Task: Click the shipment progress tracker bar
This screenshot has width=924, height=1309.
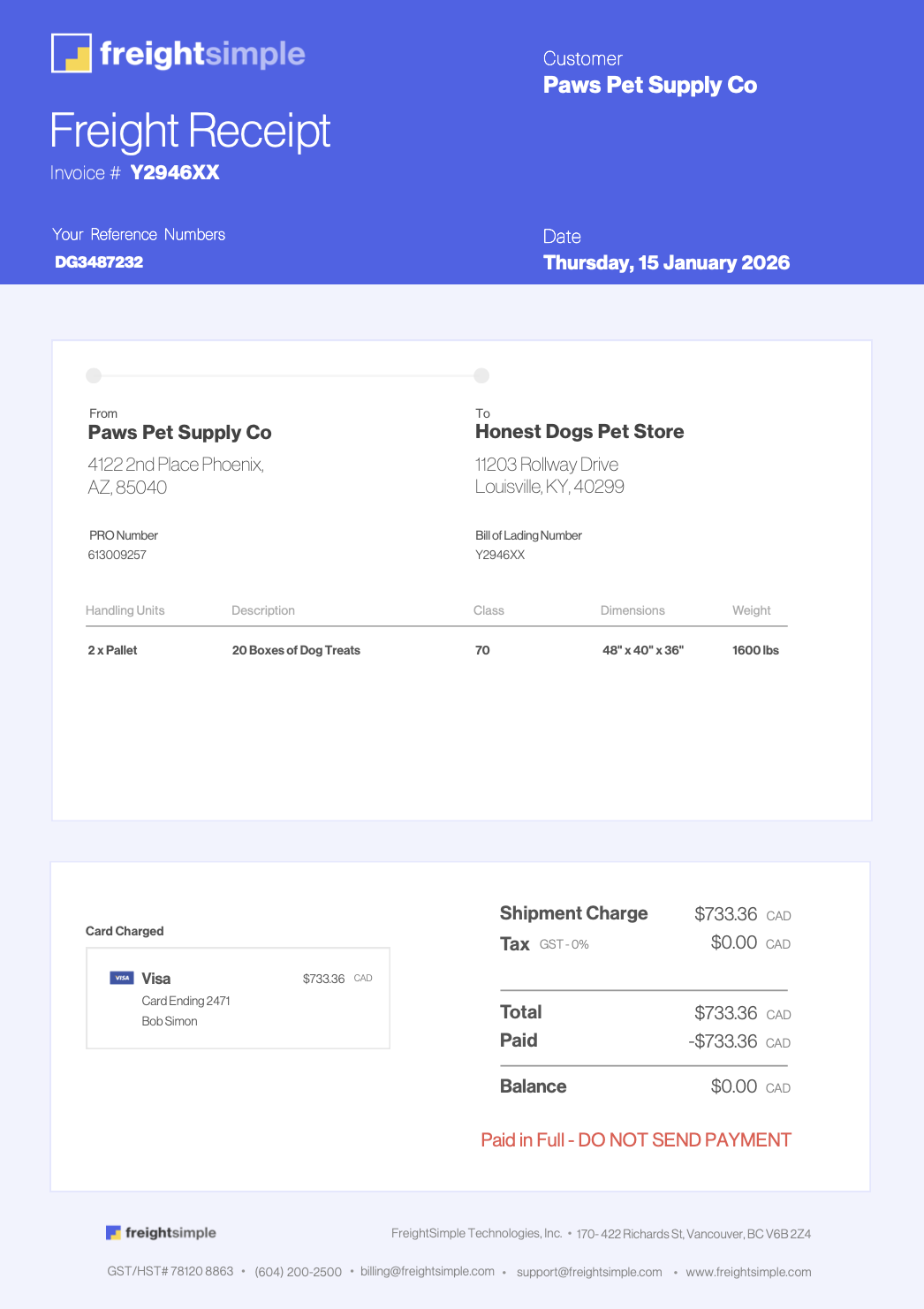Action: (287, 375)
